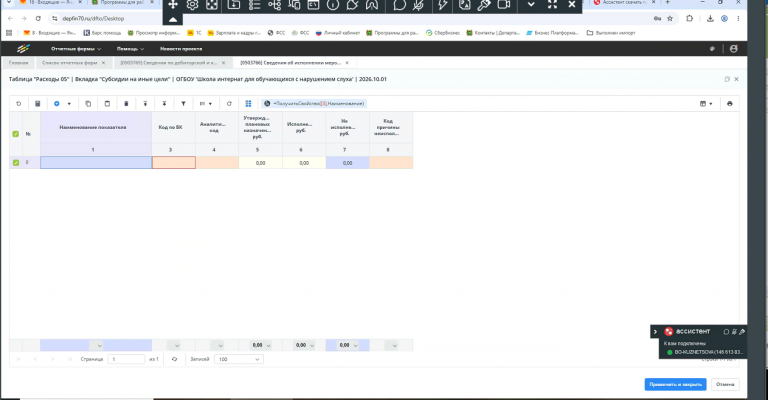Viewport: 768px width, 400px height.
Task: Click the refresh icon in table toolbar
Action: (229, 104)
